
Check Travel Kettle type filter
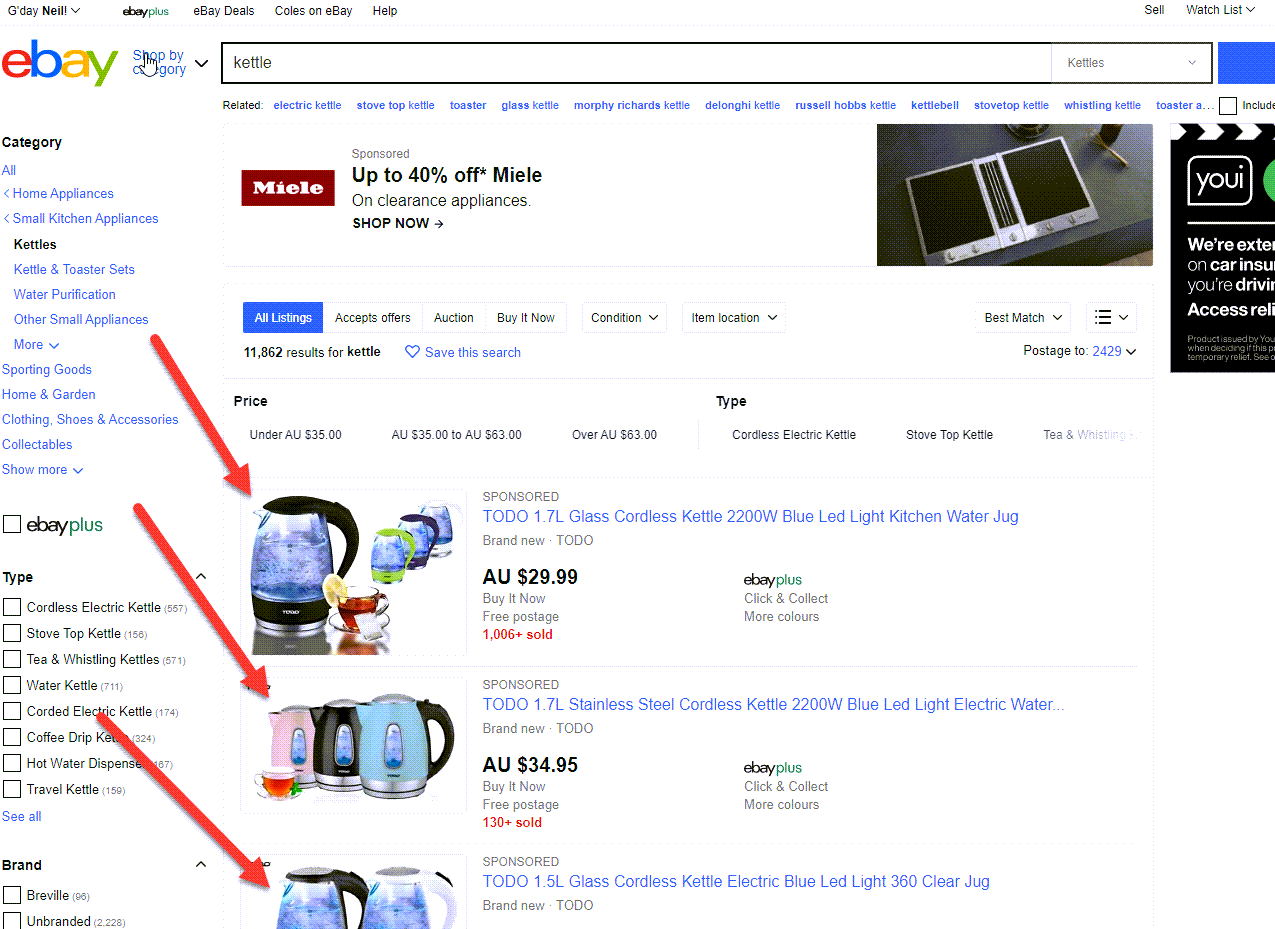[12, 789]
